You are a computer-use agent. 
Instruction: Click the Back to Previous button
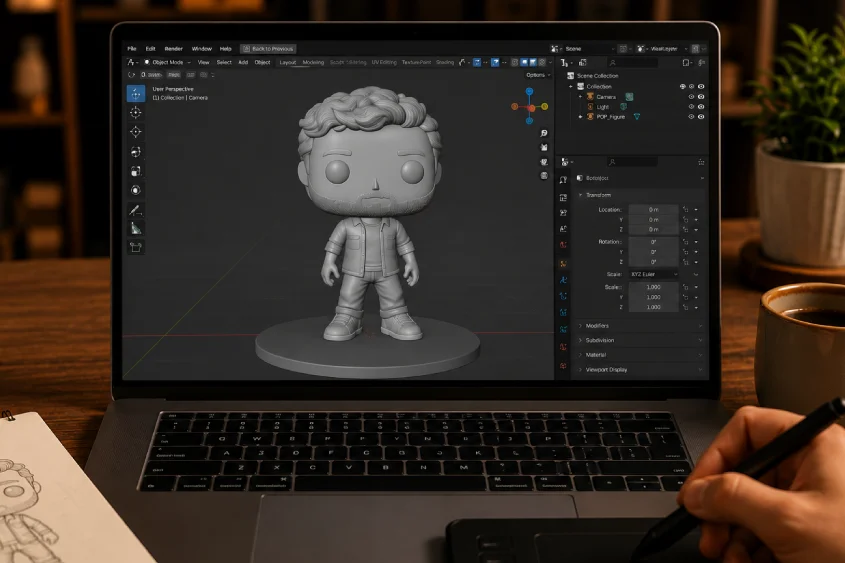tap(268, 49)
